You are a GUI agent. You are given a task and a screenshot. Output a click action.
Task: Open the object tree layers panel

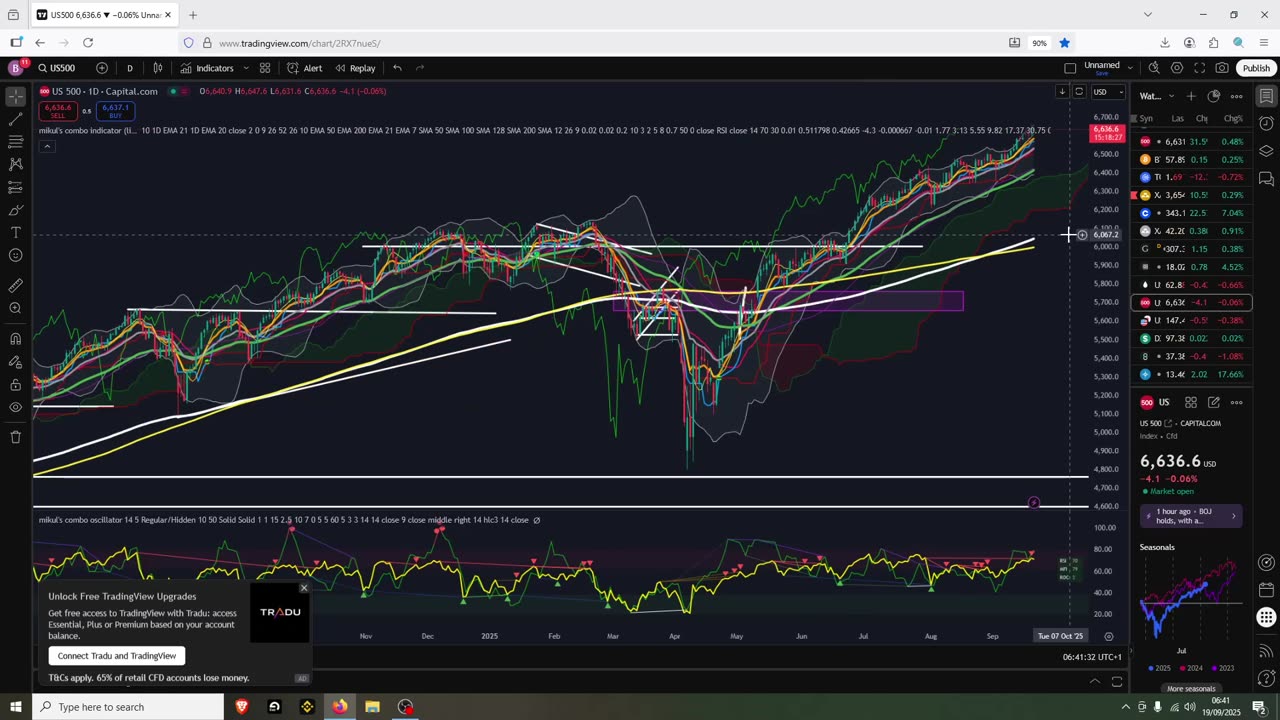tap(1266, 151)
